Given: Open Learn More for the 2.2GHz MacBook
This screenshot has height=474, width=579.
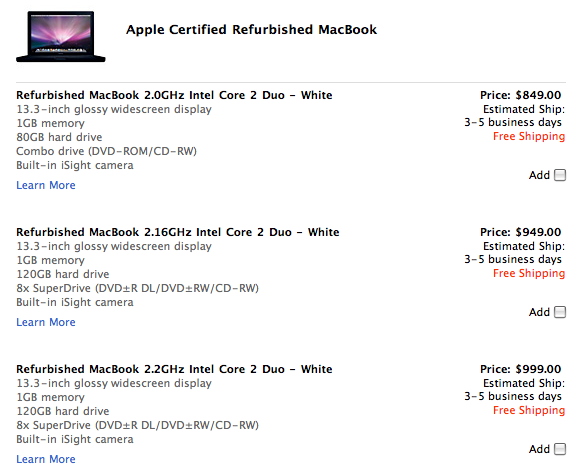Looking at the screenshot, I should [x=46, y=459].
